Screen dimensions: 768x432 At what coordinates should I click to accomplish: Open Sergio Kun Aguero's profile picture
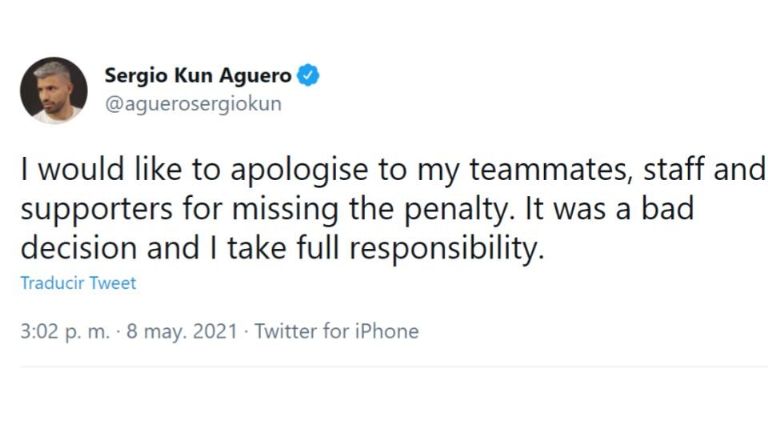click(53, 90)
